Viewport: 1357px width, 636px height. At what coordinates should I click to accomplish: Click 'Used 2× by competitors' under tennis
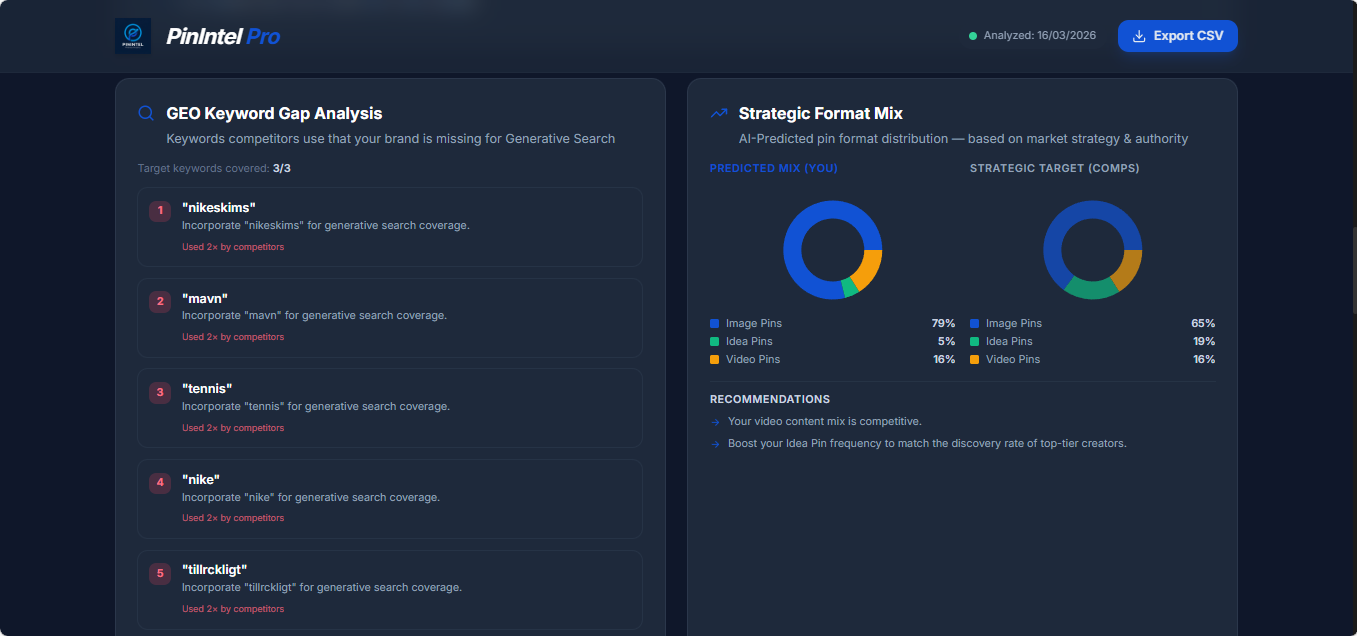pyautogui.click(x=233, y=428)
